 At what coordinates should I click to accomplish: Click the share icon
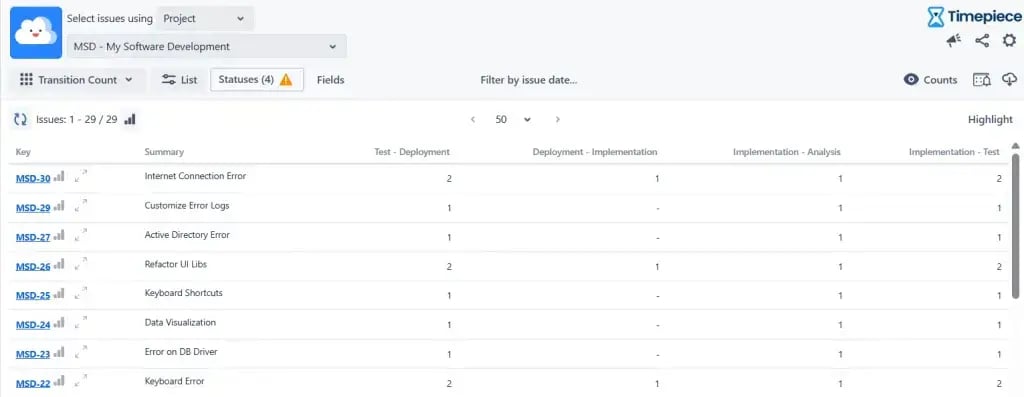(x=982, y=41)
